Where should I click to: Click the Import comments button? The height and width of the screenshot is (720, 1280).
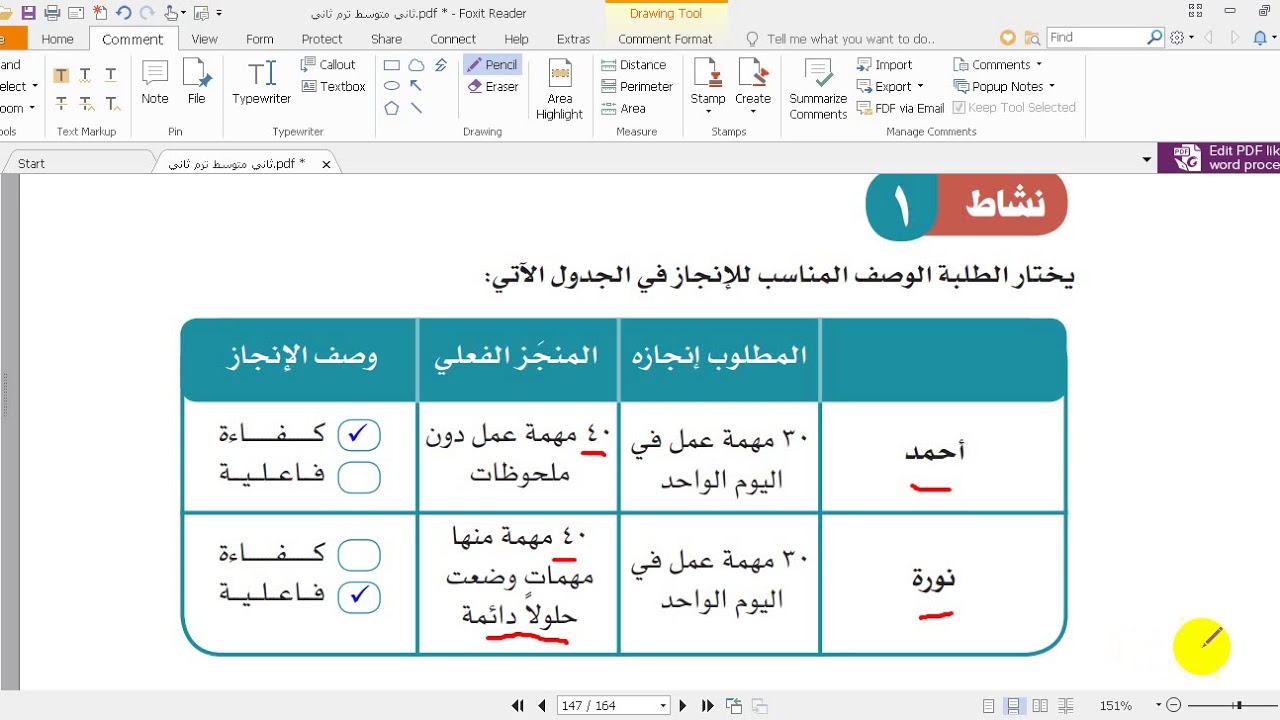885,65
